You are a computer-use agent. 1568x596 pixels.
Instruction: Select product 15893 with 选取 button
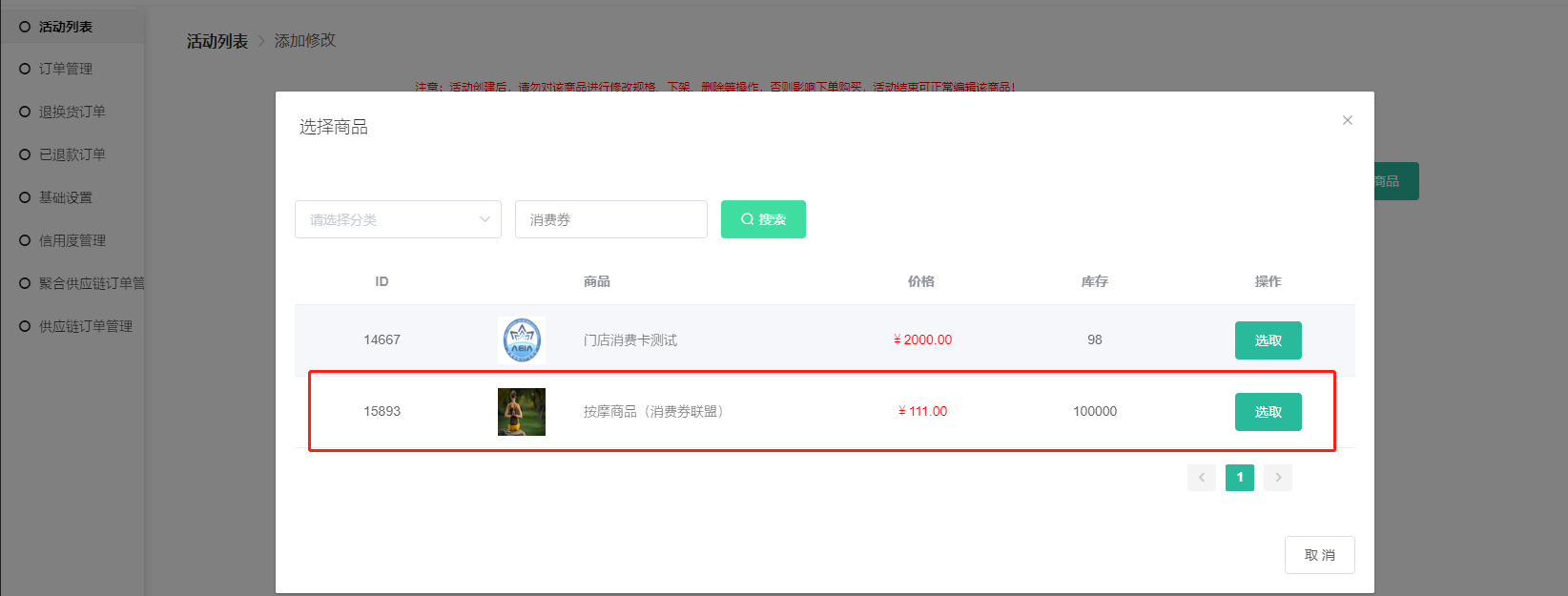coord(1268,412)
